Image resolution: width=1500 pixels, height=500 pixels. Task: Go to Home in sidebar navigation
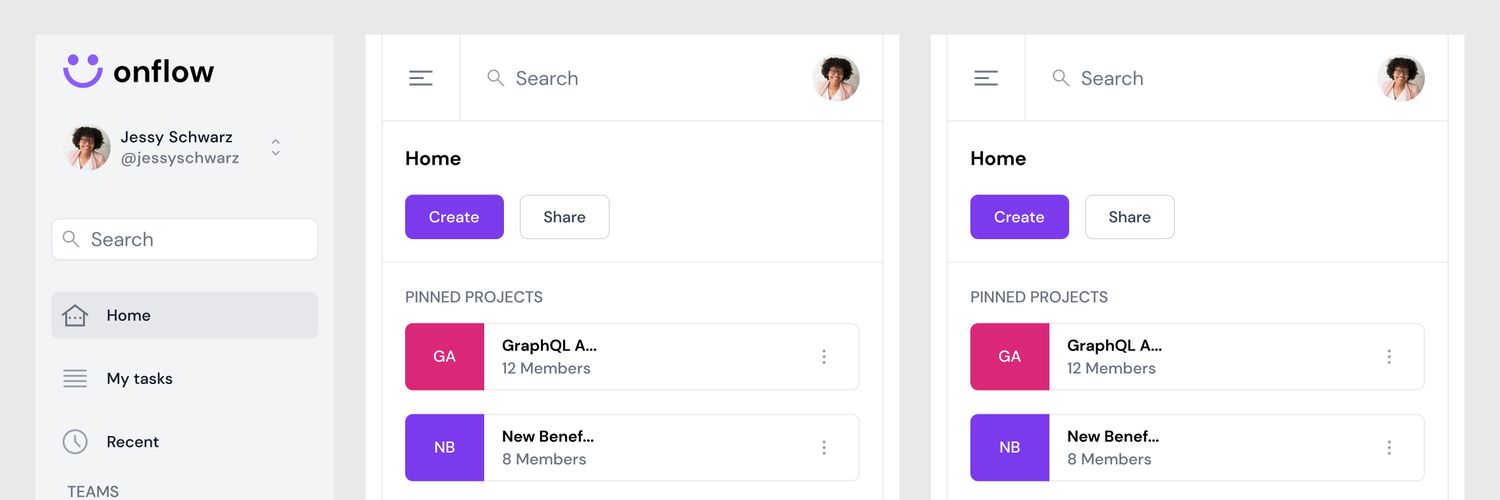tap(185, 315)
